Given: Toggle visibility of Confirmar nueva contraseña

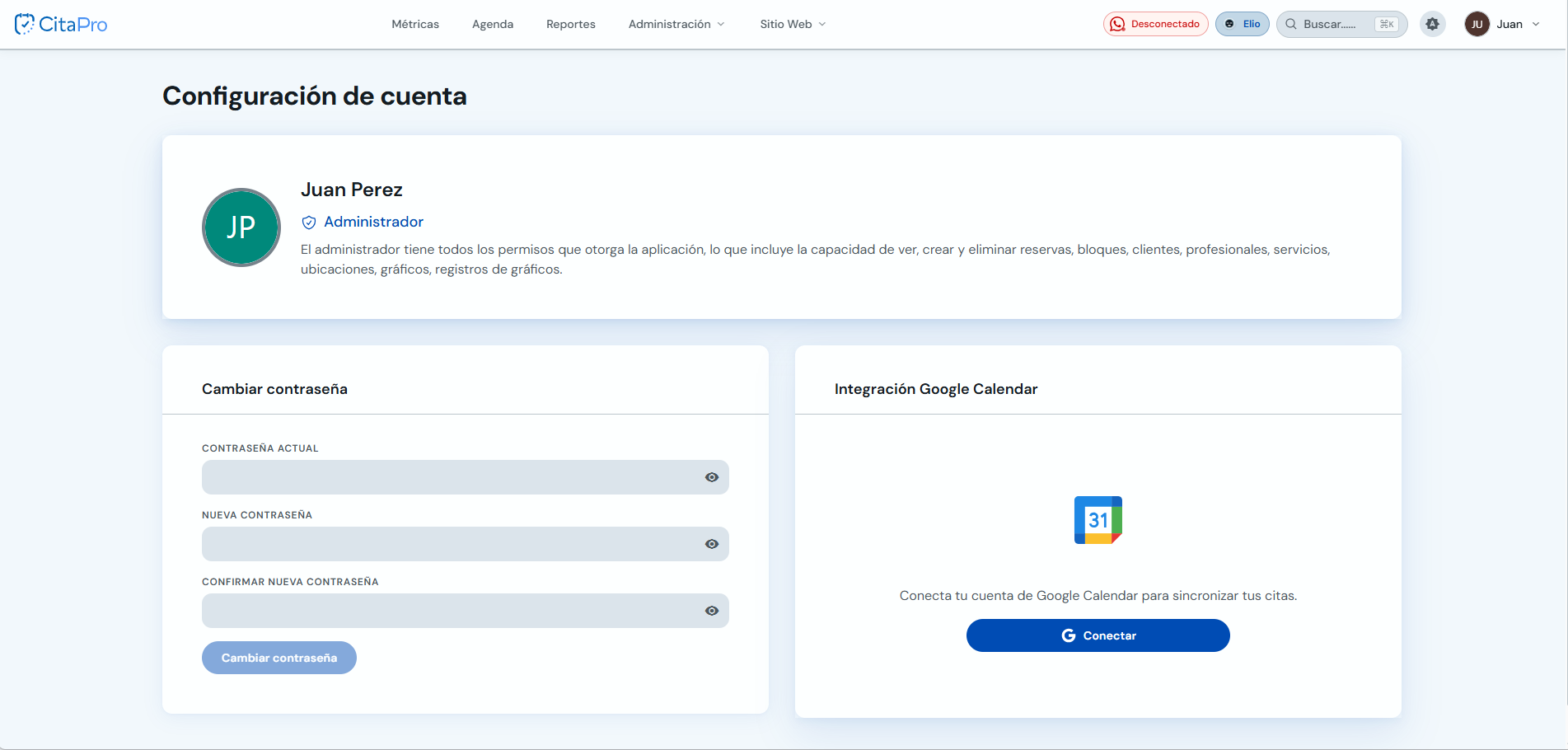Looking at the screenshot, I should tap(712, 611).
